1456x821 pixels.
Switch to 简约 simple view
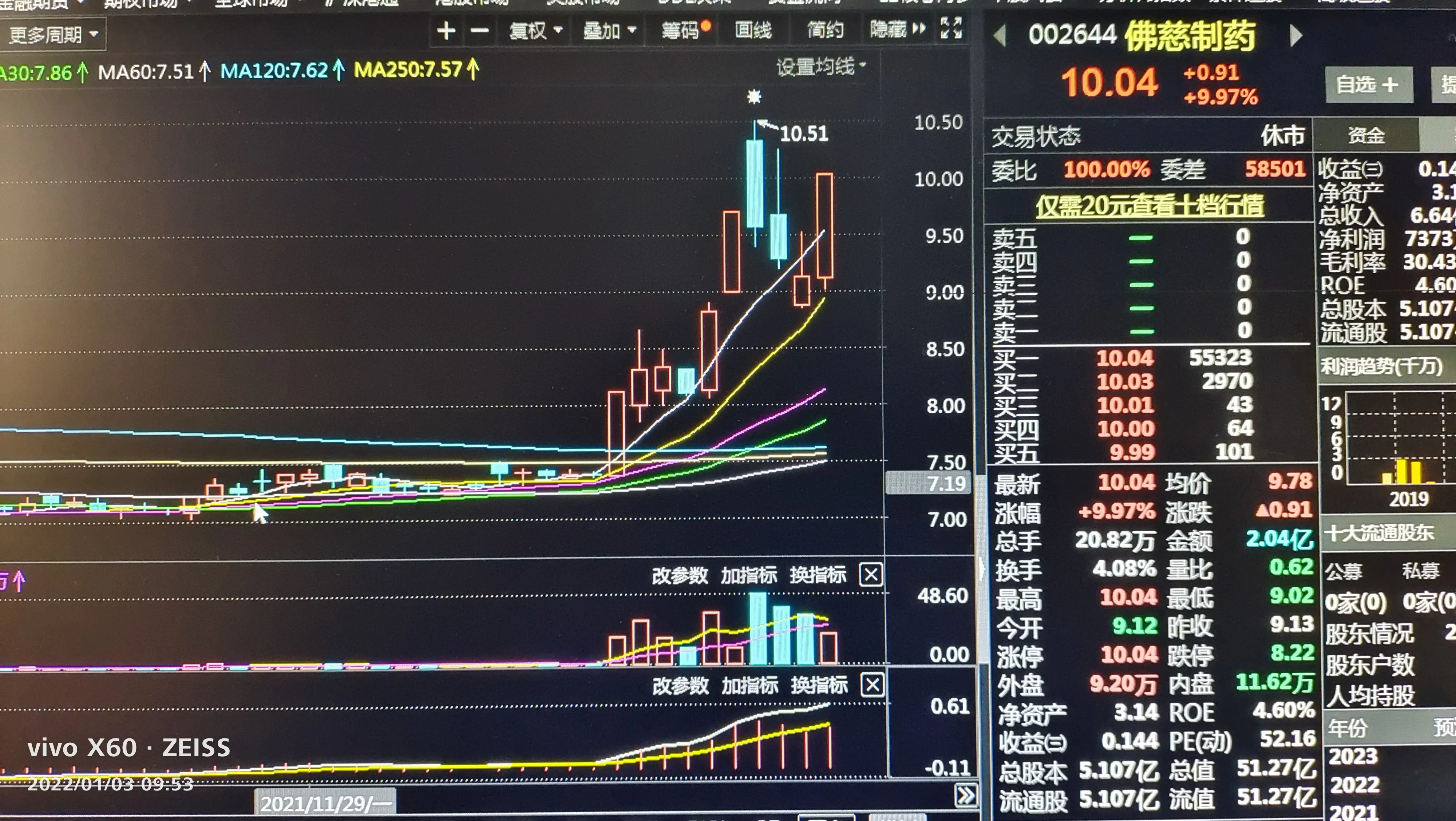coord(825,29)
